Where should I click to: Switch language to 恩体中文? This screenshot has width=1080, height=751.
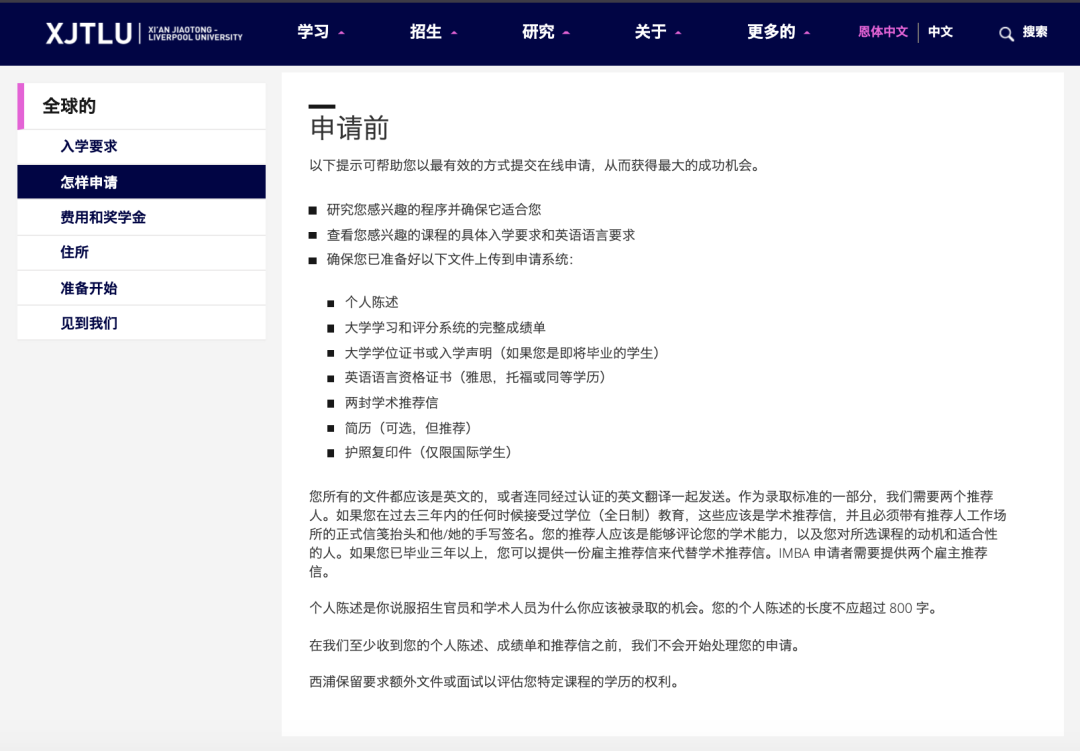coord(882,32)
